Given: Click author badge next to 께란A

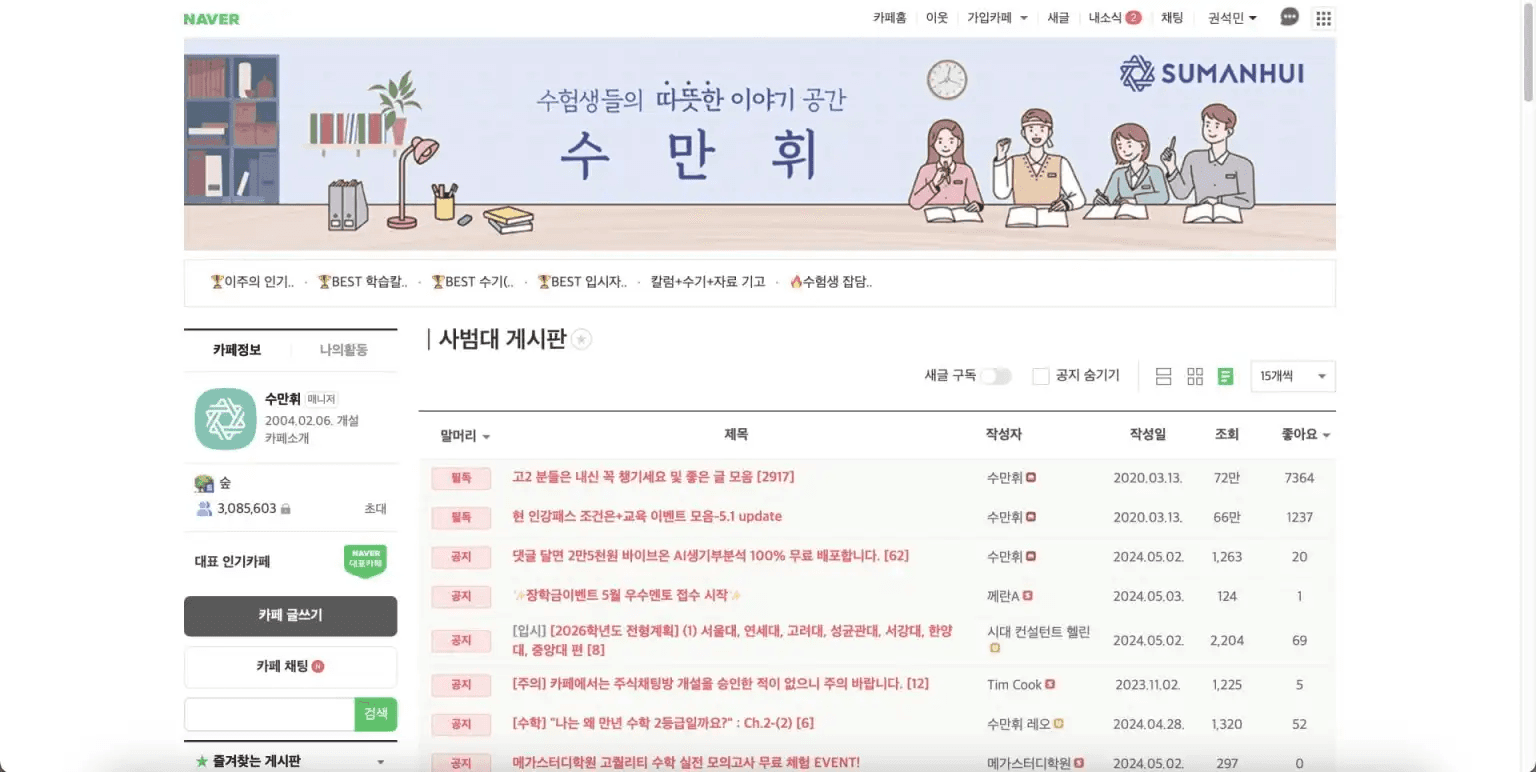Looking at the screenshot, I should [1027, 596].
